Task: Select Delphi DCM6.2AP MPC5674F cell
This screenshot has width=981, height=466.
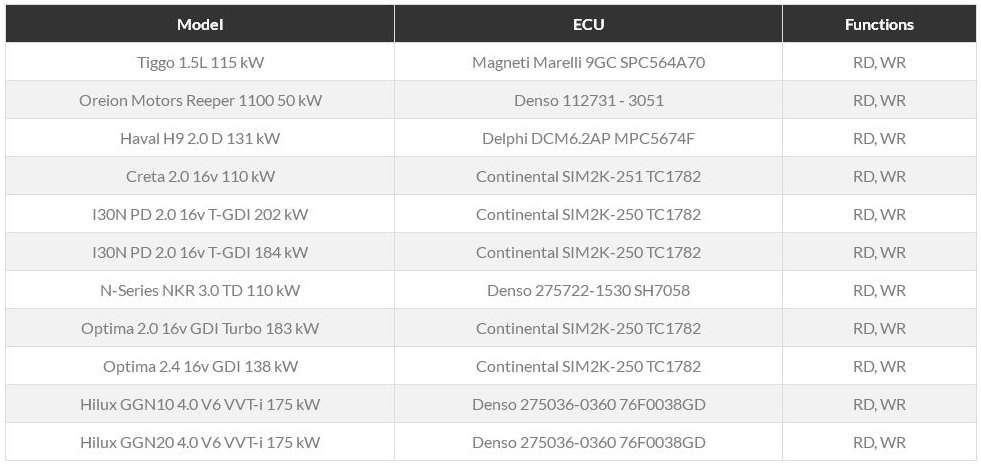Action: point(588,138)
